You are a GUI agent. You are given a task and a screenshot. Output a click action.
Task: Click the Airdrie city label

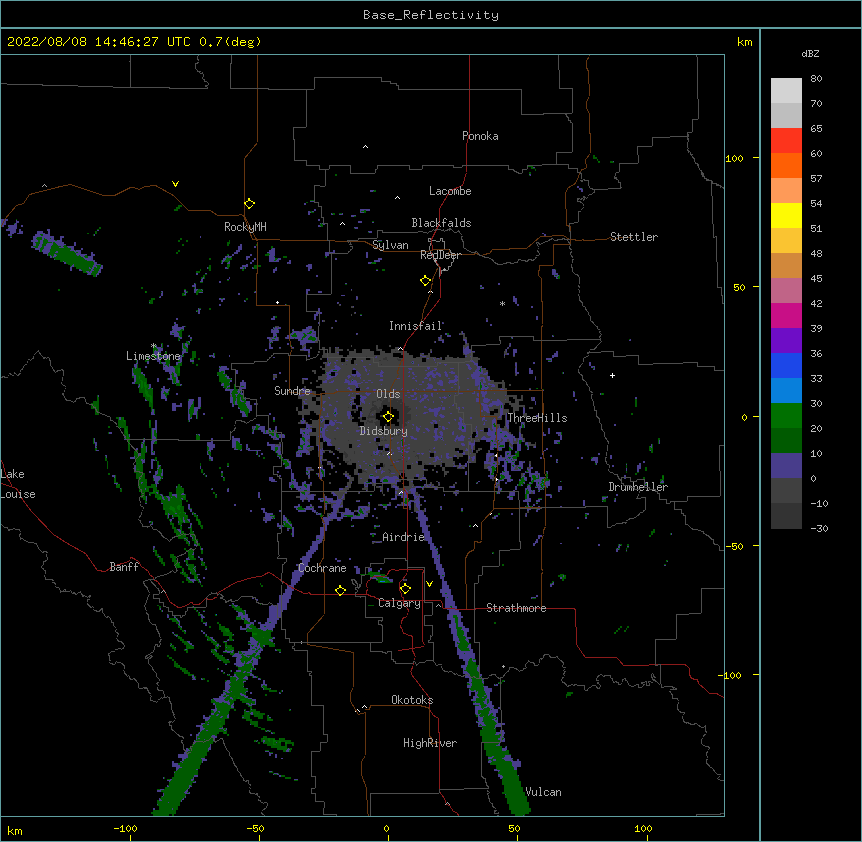point(403,537)
